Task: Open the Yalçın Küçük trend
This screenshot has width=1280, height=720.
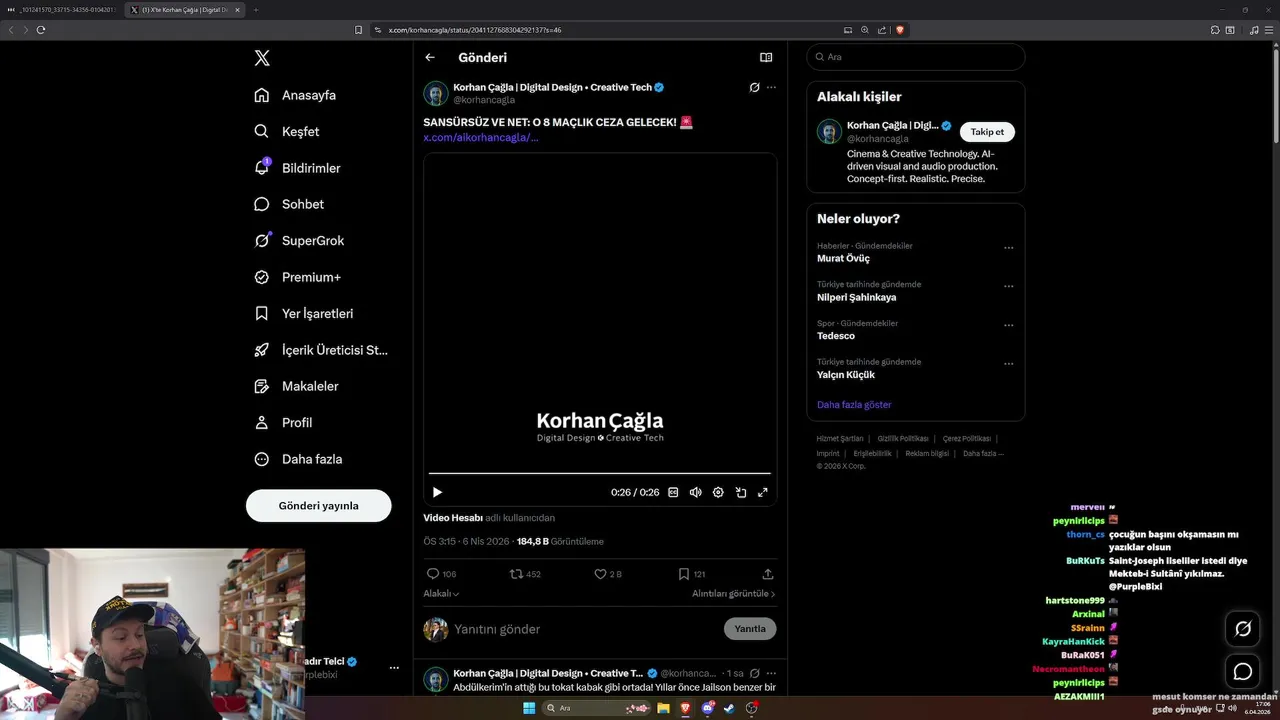Action: pyautogui.click(x=846, y=375)
